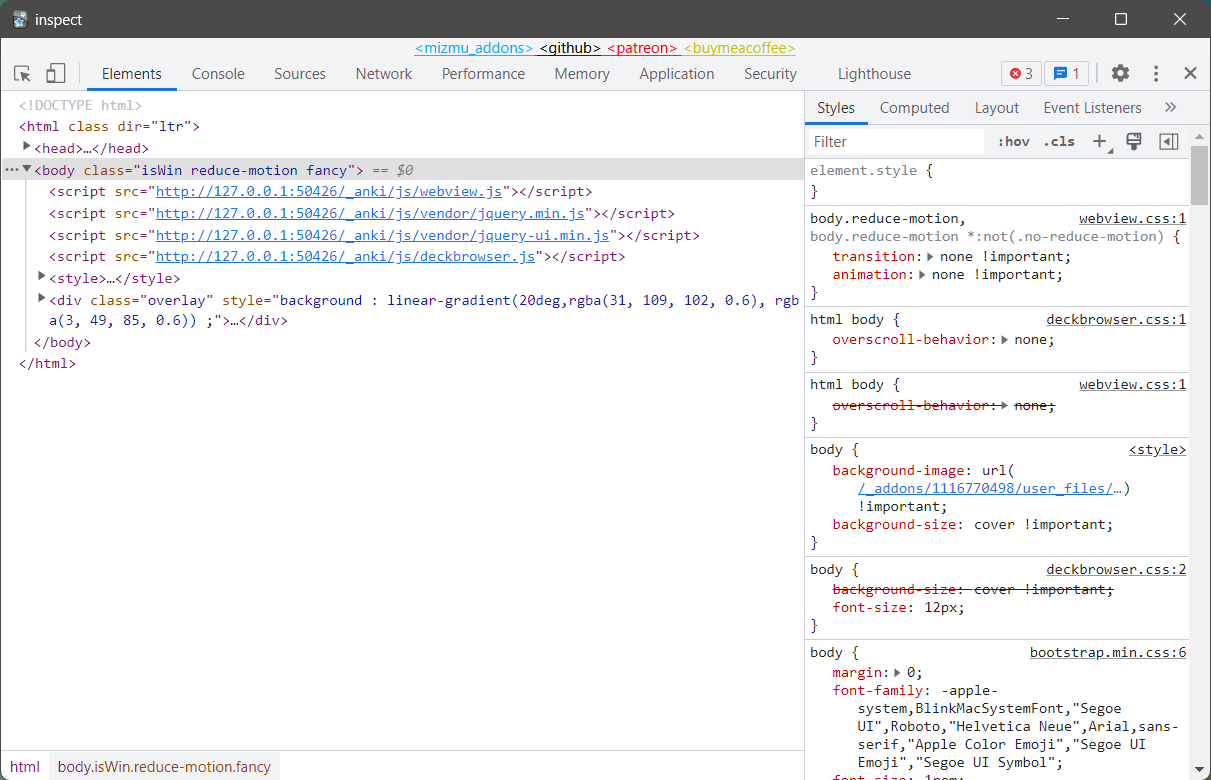
Task: Hide the computed styles sidebar icon
Action: pyautogui.click(x=1168, y=141)
